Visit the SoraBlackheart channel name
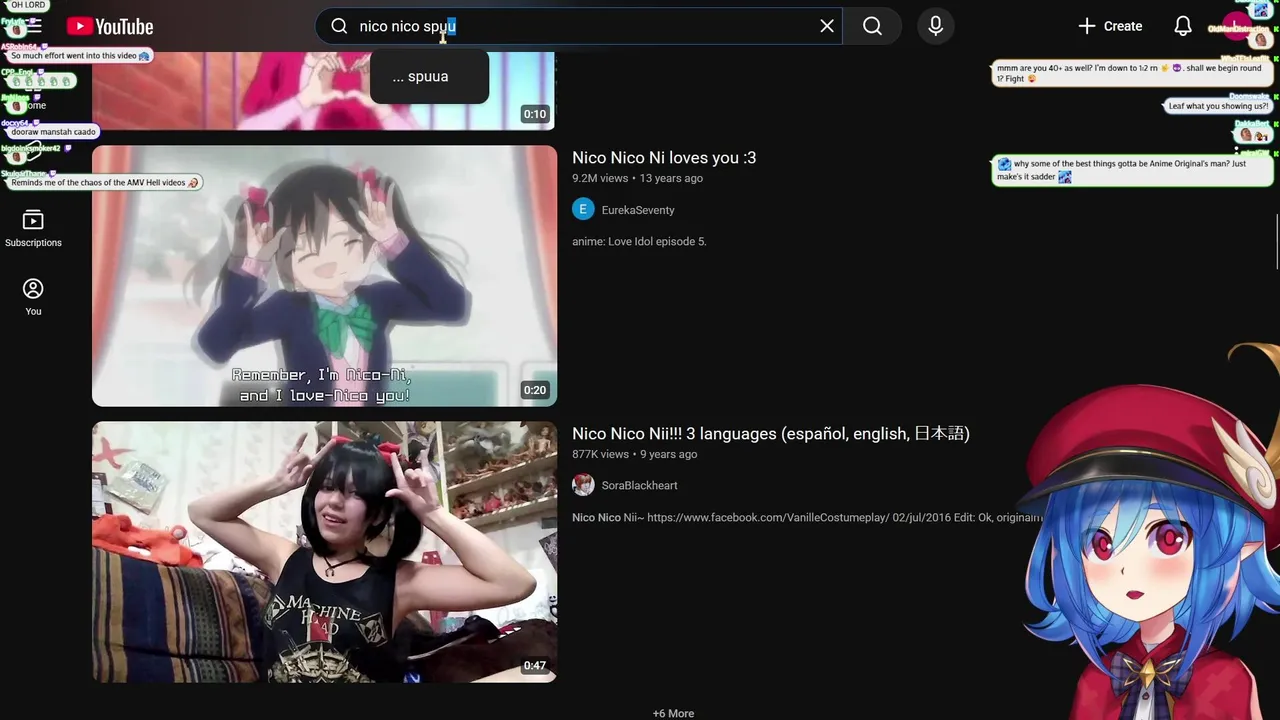The height and width of the screenshot is (720, 1280). (640, 485)
